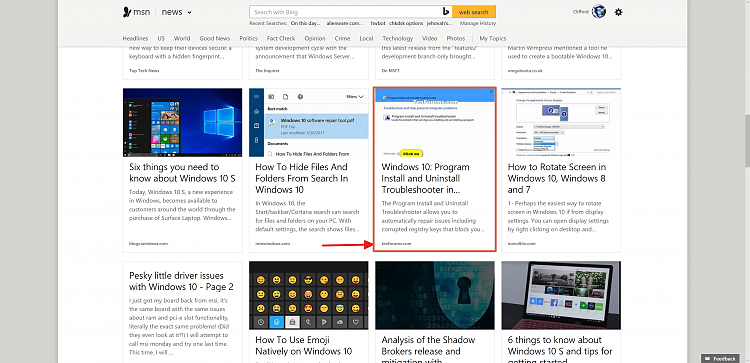This screenshot has height=363, width=750.
Task: Go to the My Topics tab
Action: coord(493,38)
